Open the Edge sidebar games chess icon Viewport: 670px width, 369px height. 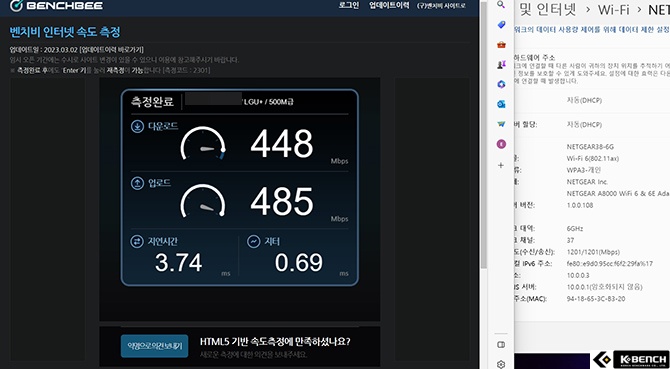pyautogui.click(x=502, y=64)
